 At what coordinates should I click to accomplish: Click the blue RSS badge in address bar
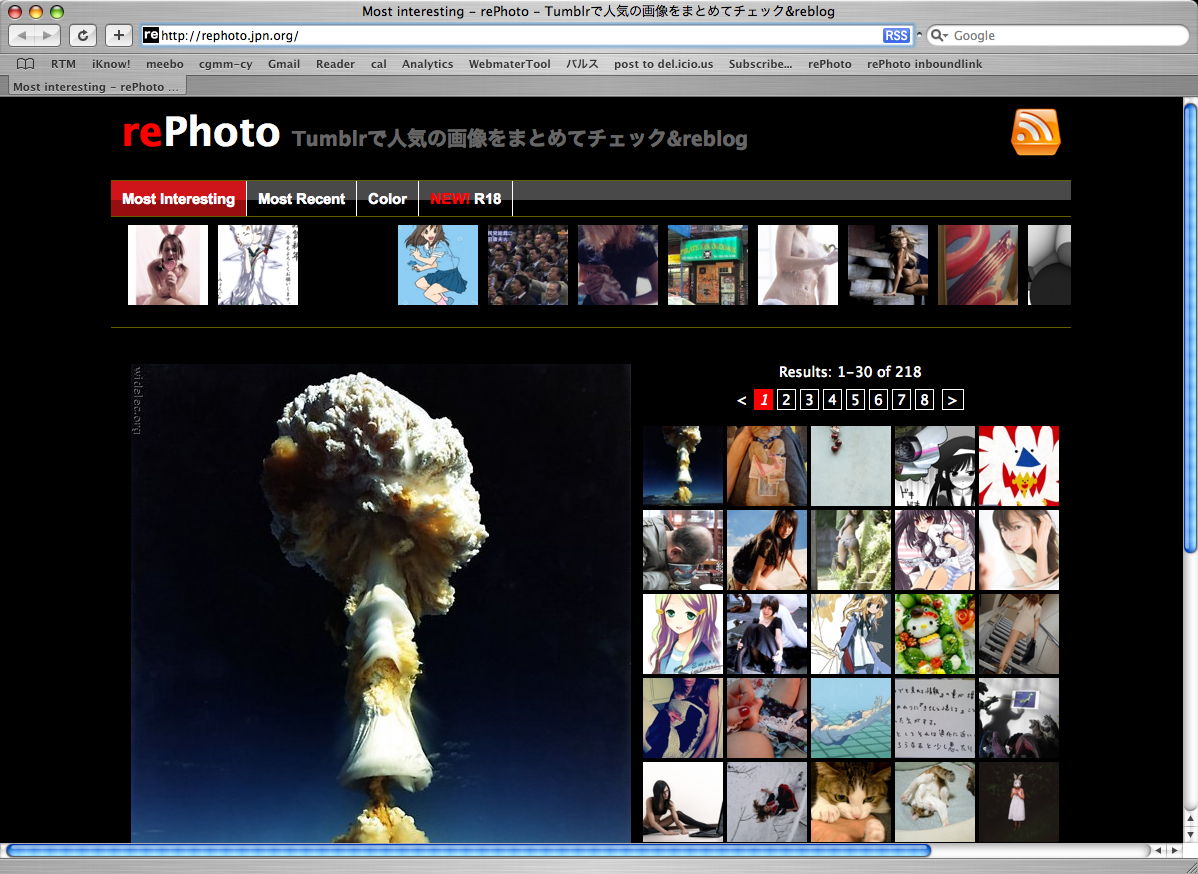click(895, 35)
